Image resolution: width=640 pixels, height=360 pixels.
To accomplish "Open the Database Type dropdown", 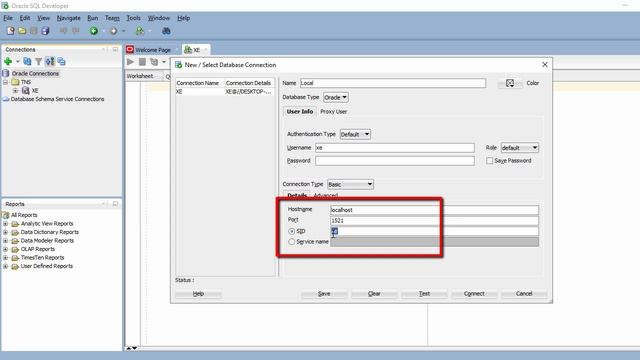I will (x=336, y=97).
